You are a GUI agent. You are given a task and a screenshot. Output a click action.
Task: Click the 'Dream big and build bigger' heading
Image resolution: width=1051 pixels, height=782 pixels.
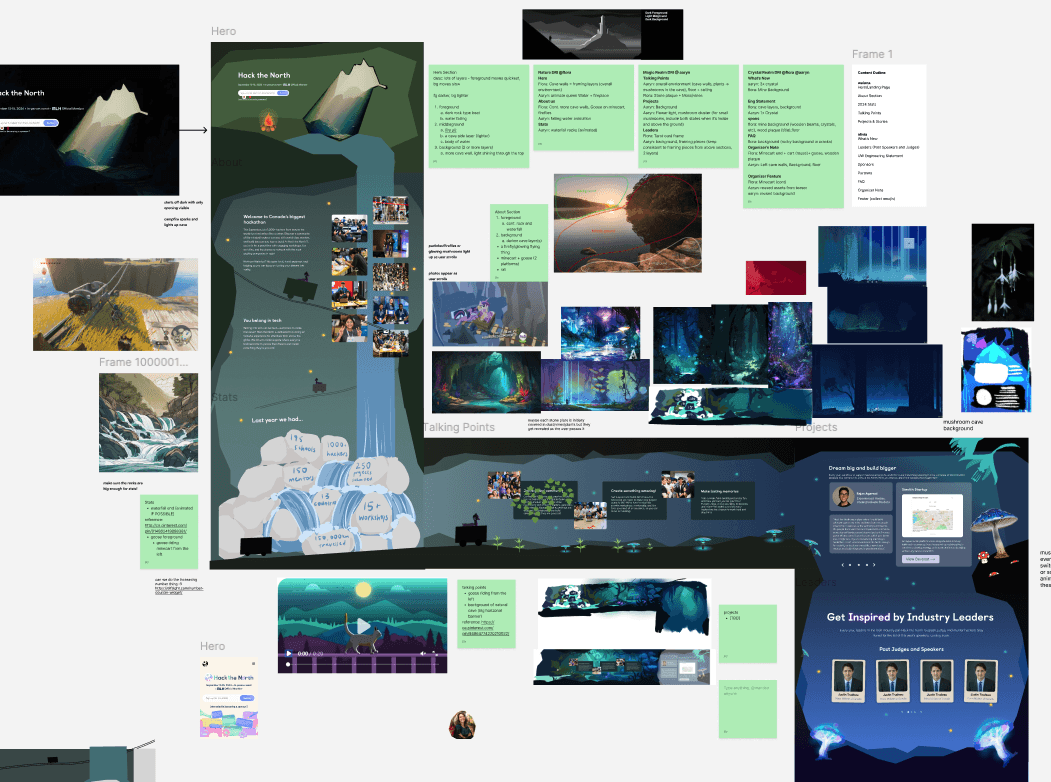862,468
